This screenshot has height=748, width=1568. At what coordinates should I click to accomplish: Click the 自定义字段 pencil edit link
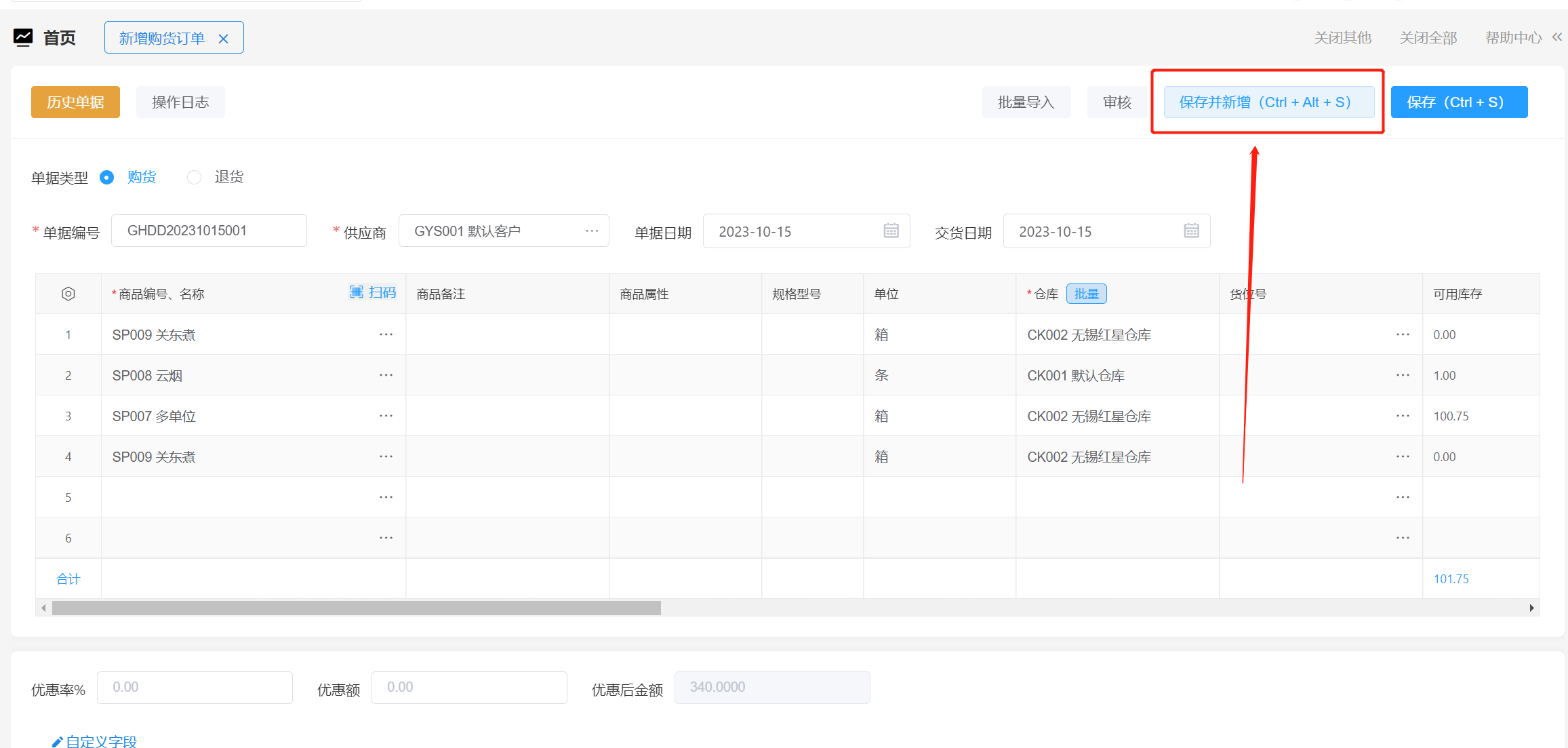click(x=95, y=741)
